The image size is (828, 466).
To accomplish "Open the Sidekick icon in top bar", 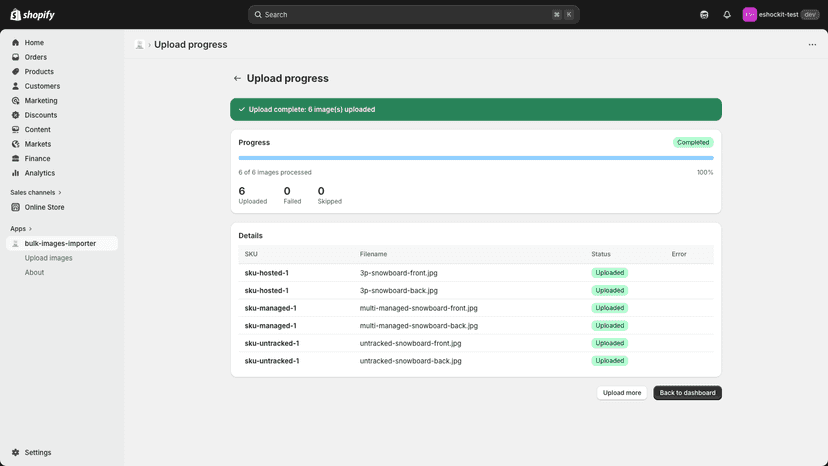I will [704, 15].
